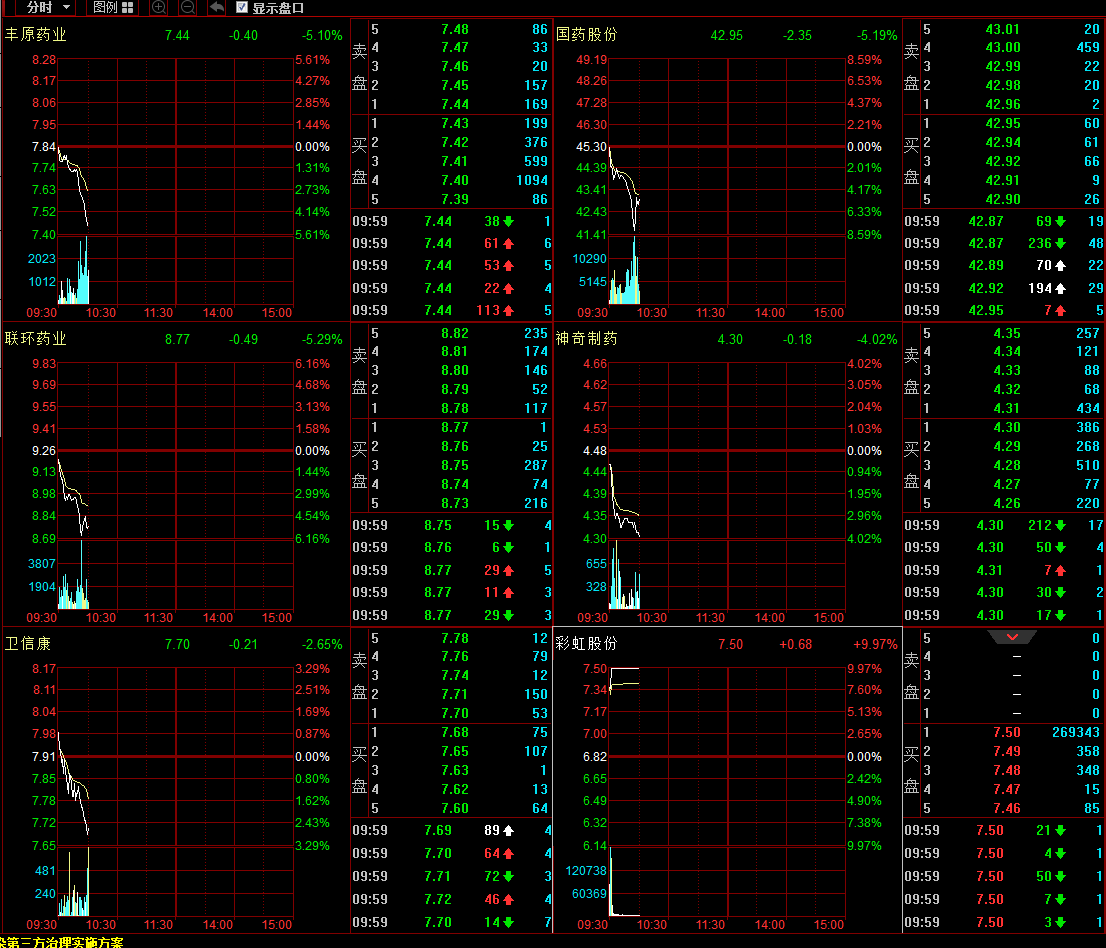This screenshot has height=948, width=1106.
Task: Click 丰原药业 buy-4 volume 1094
Action: (x=532, y=181)
